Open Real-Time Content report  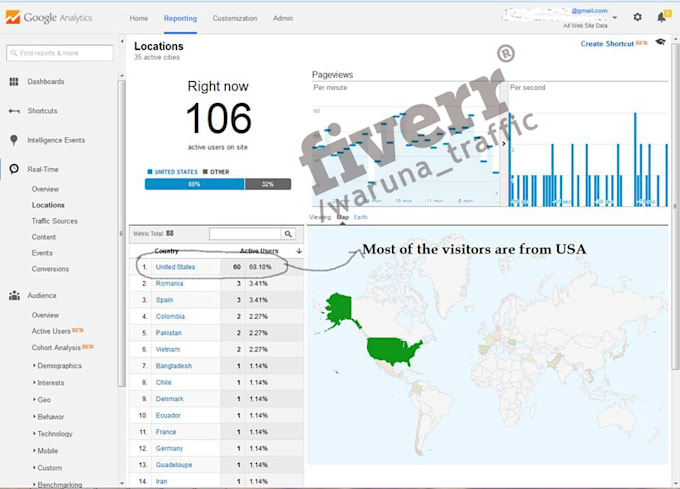(x=44, y=237)
